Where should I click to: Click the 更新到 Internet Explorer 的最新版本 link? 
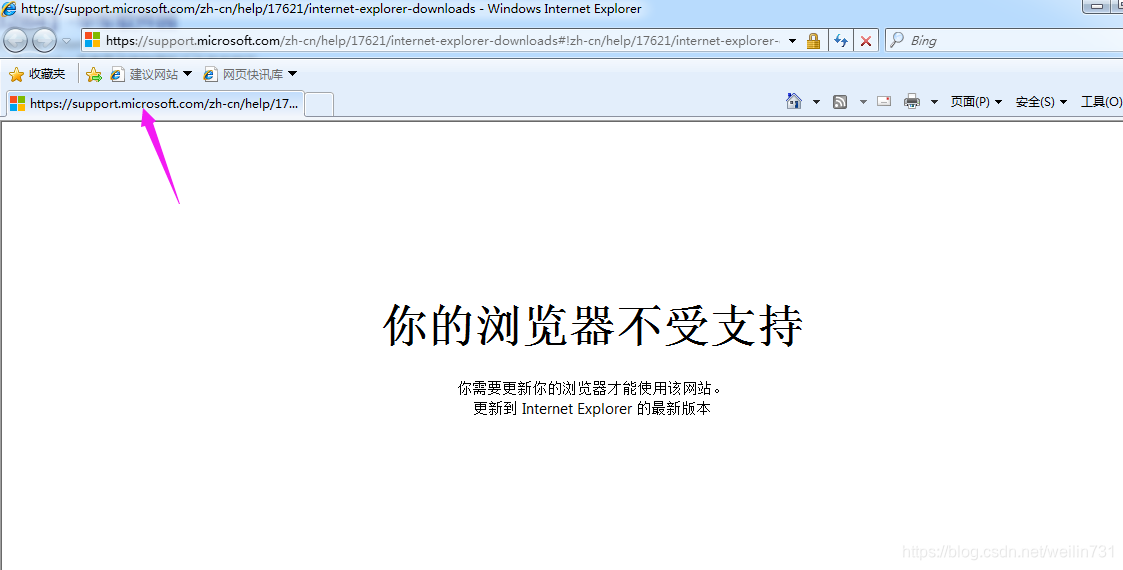[592, 409]
